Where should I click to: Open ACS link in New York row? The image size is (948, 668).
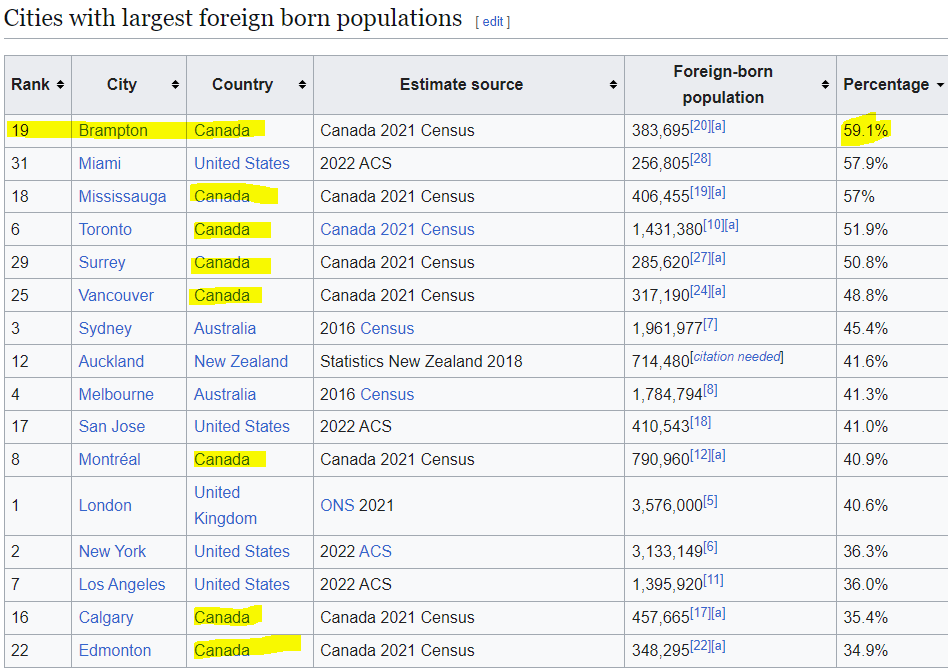click(x=375, y=552)
